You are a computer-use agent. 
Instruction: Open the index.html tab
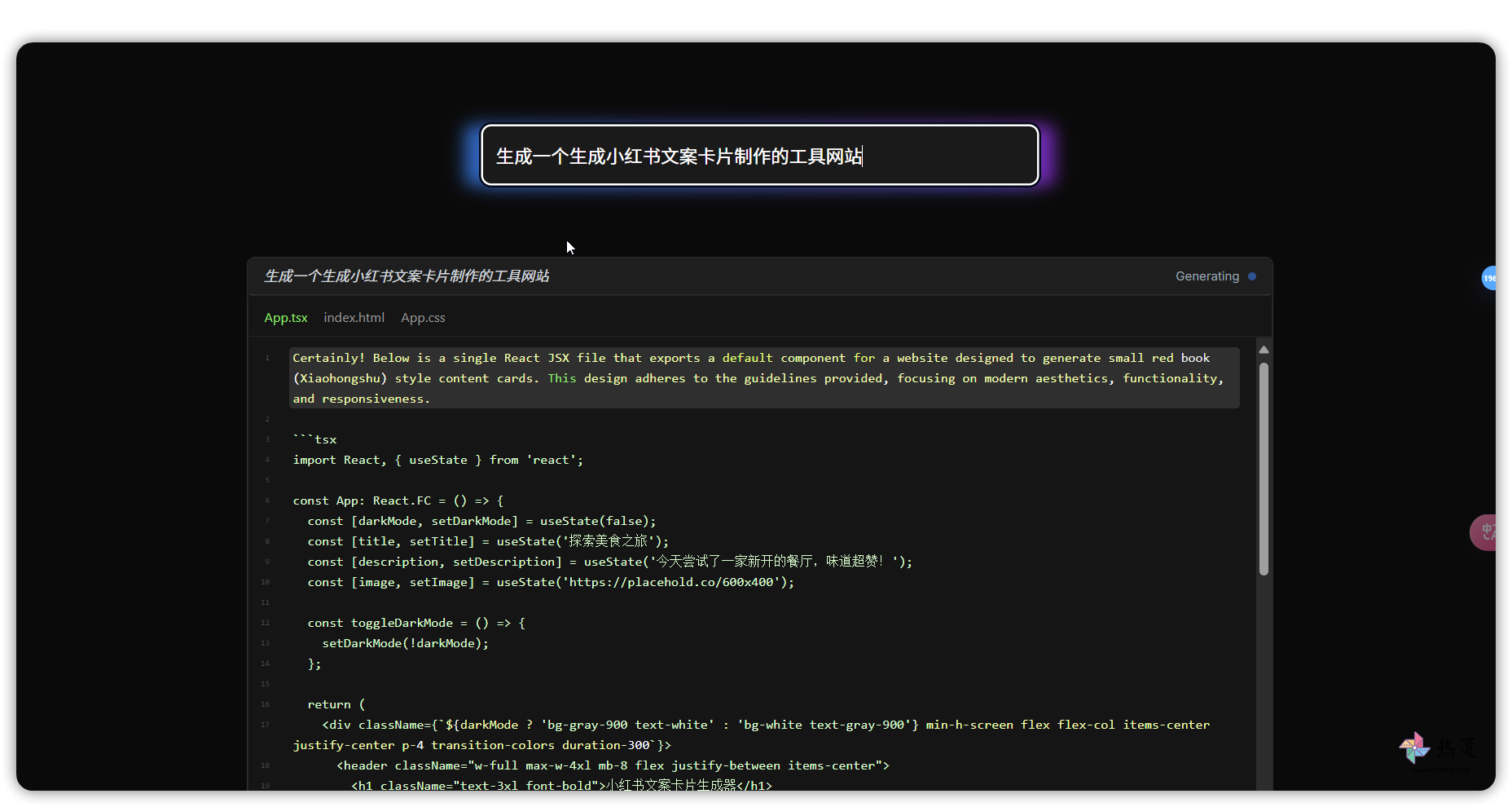click(x=354, y=318)
